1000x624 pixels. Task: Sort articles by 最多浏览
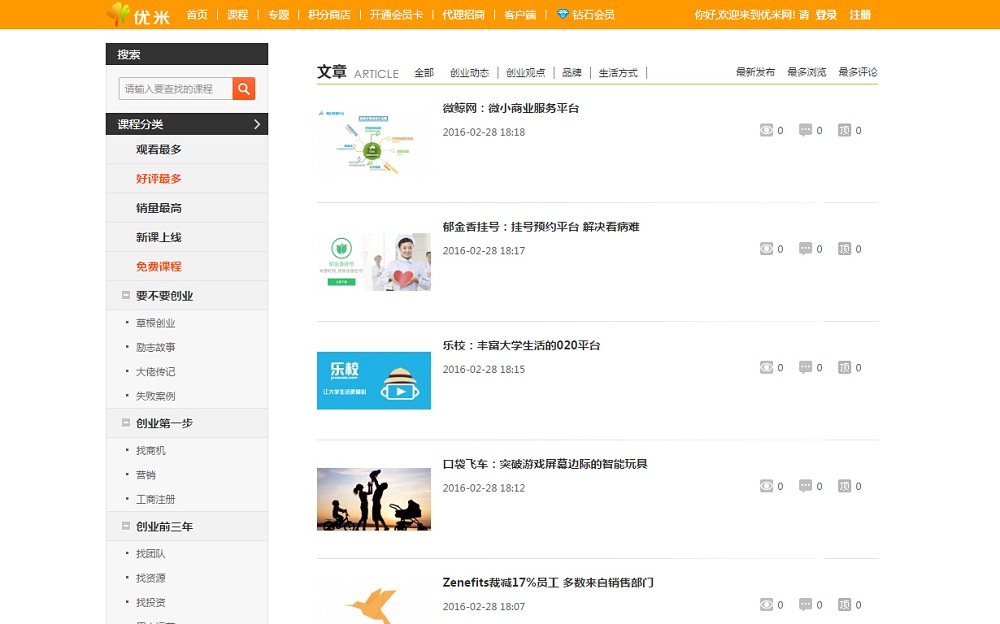[x=806, y=72]
